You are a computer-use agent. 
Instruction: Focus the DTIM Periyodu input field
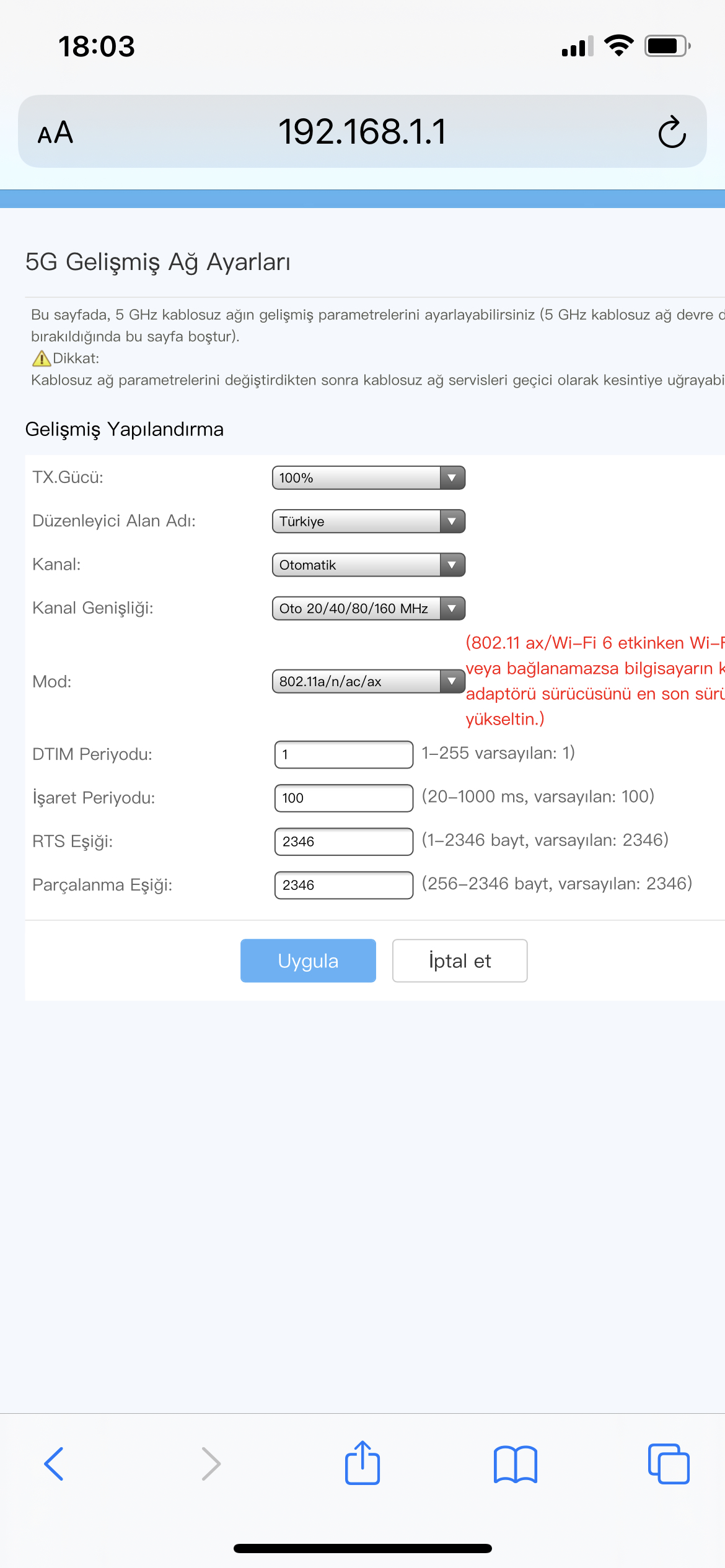(344, 754)
